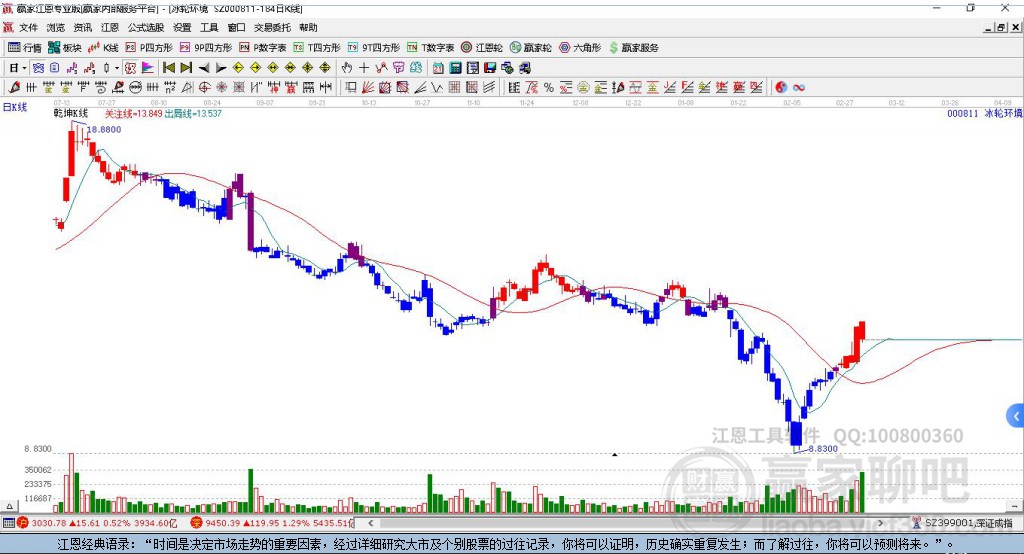Click the high price label 18.8800
Viewport: 1024px width, 554px height.
pos(104,129)
